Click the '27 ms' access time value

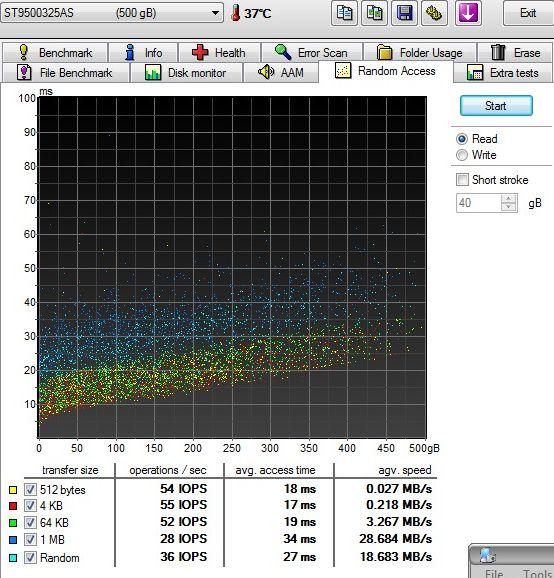point(299,557)
